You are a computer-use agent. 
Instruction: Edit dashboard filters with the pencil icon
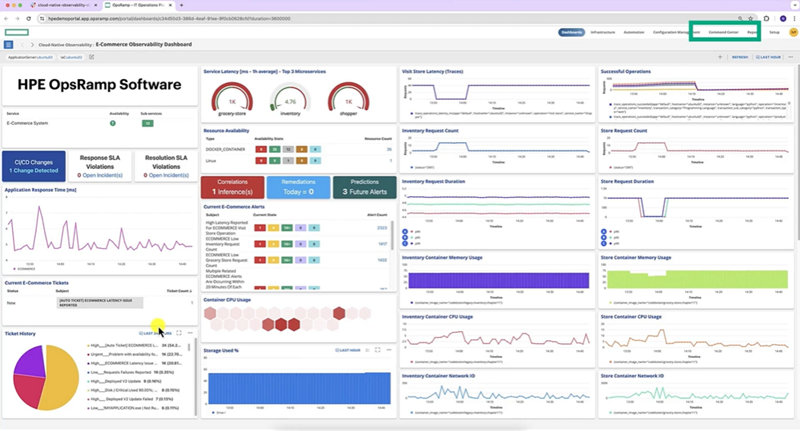92,57
